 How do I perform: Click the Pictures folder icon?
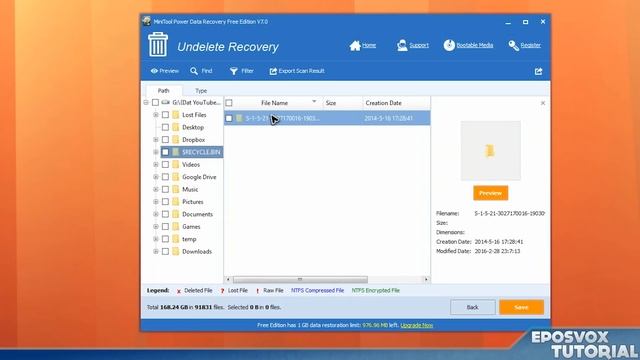[176, 202]
